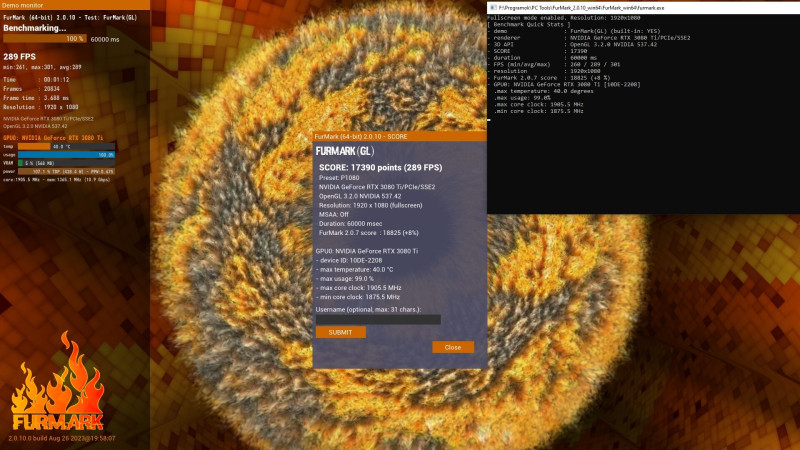Click 'Preset: P1080' in score dialog

tap(339, 178)
